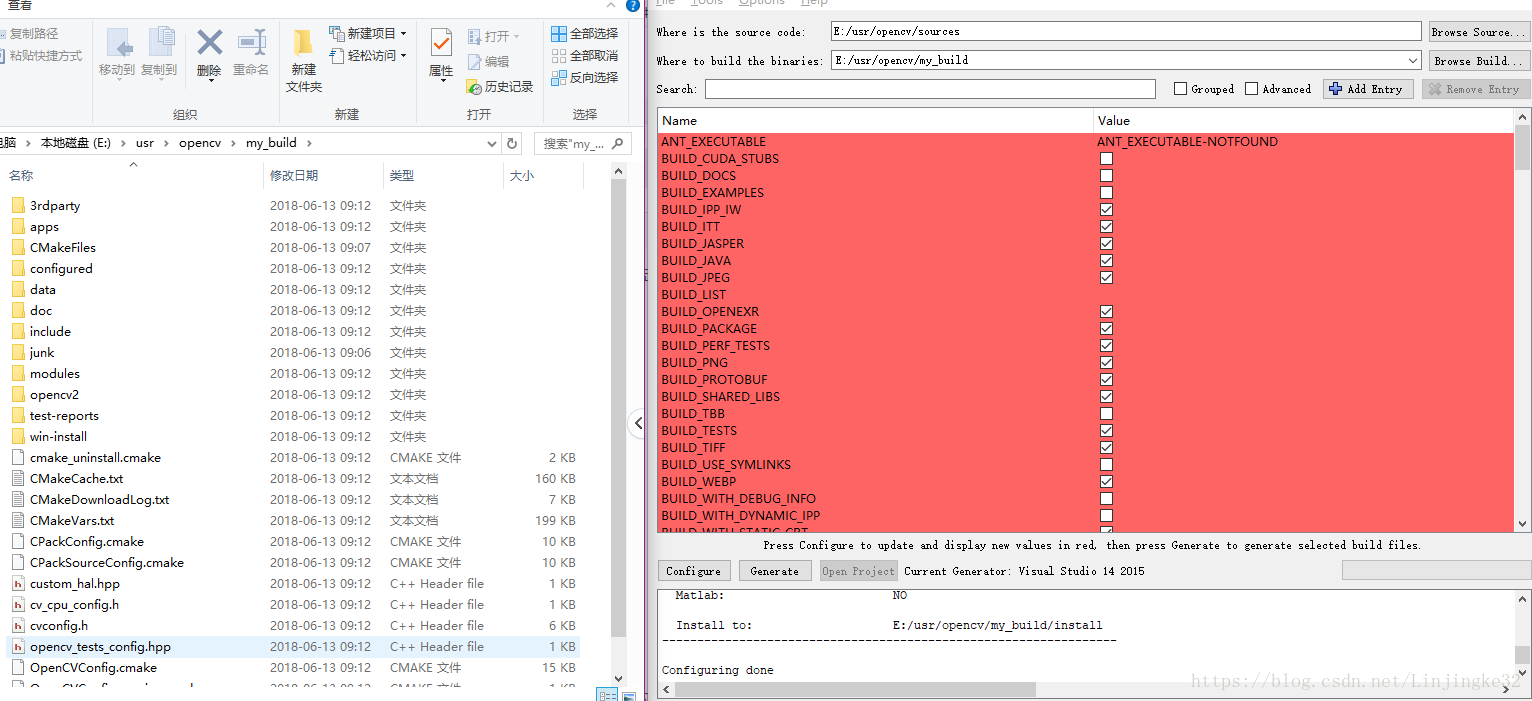Click the CMake Search input field
The height and width of the screenshot is (701, 1532).
pyautogui.click(x=930, y=89)
